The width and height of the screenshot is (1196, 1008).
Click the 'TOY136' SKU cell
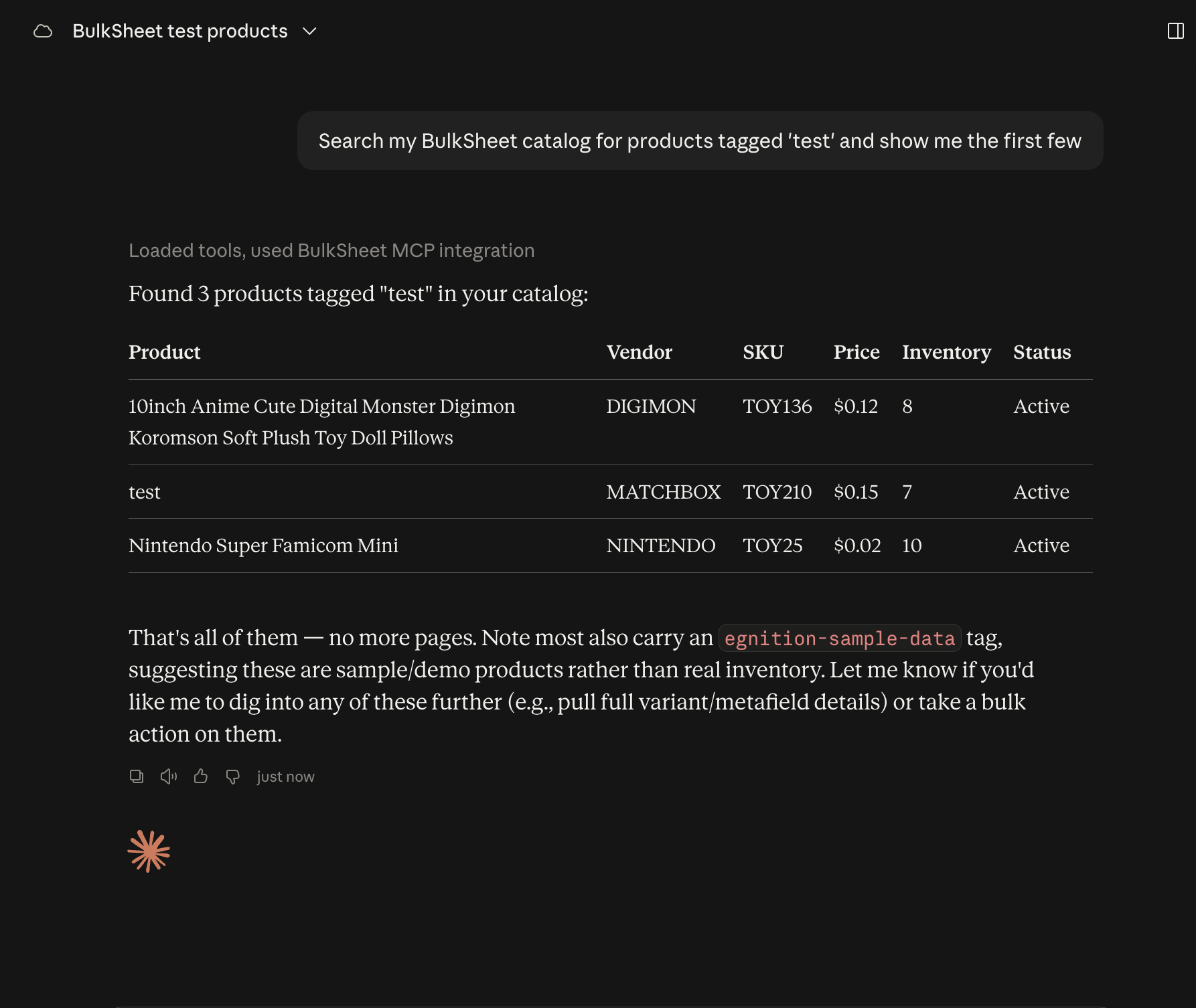click(x=777, y=406)
